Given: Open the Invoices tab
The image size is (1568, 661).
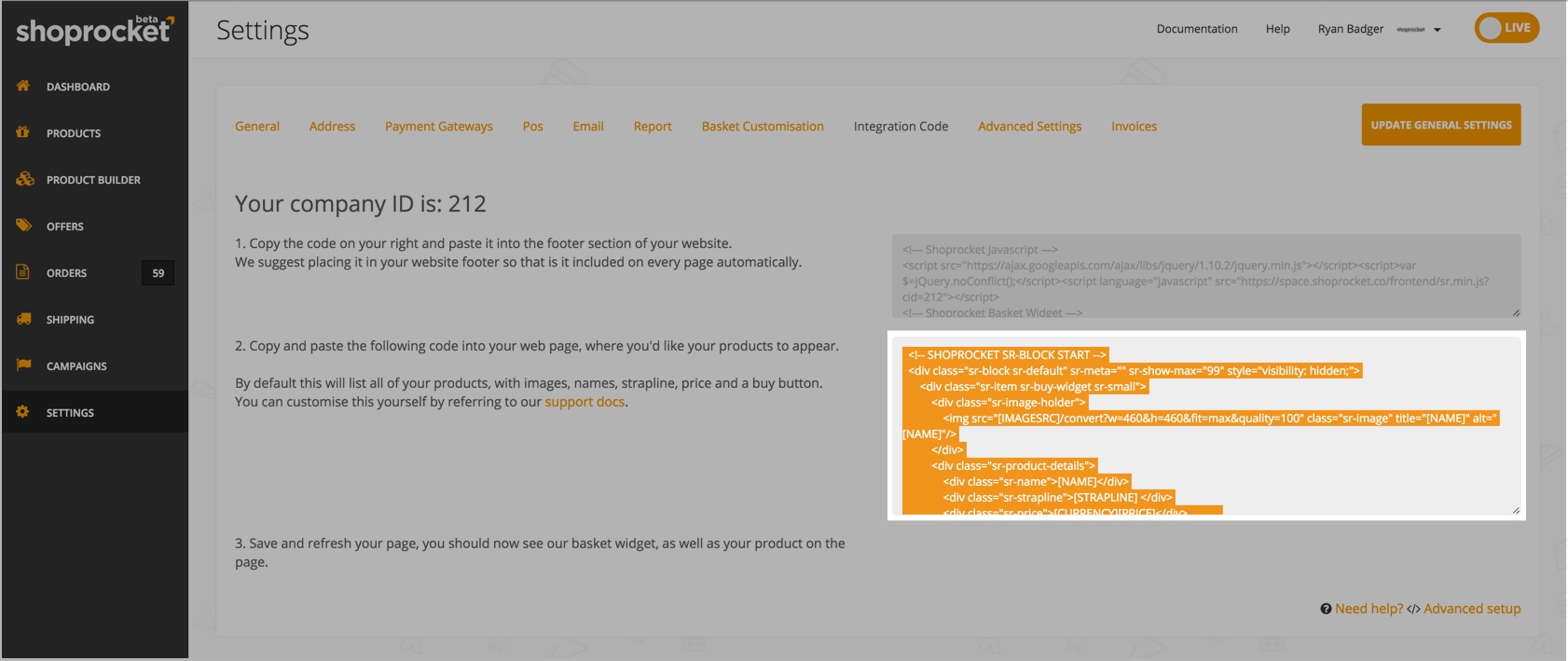Looking at the screenshot, I should click(1134, 126).
